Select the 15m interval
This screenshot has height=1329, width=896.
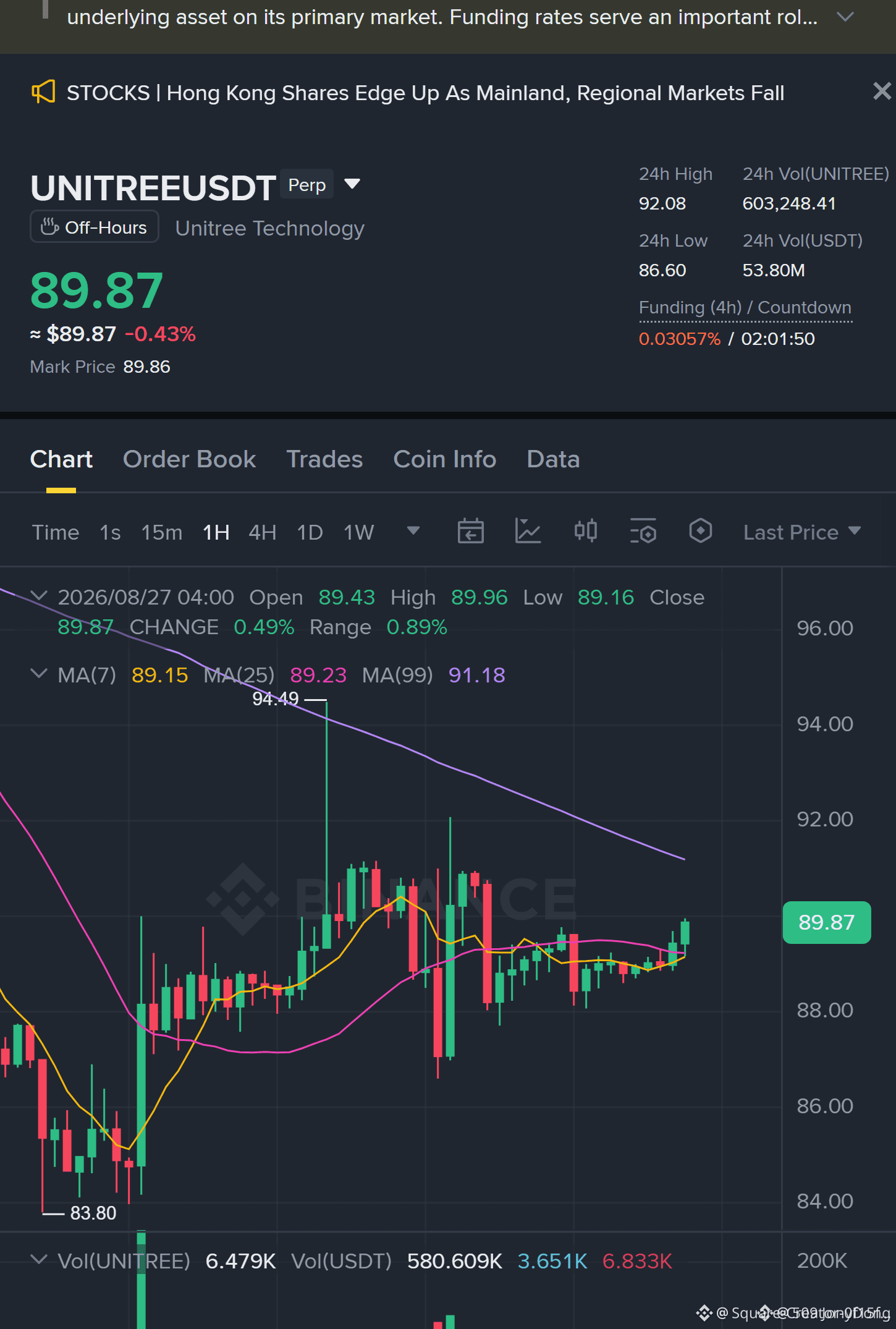click(x=162, y=532)
